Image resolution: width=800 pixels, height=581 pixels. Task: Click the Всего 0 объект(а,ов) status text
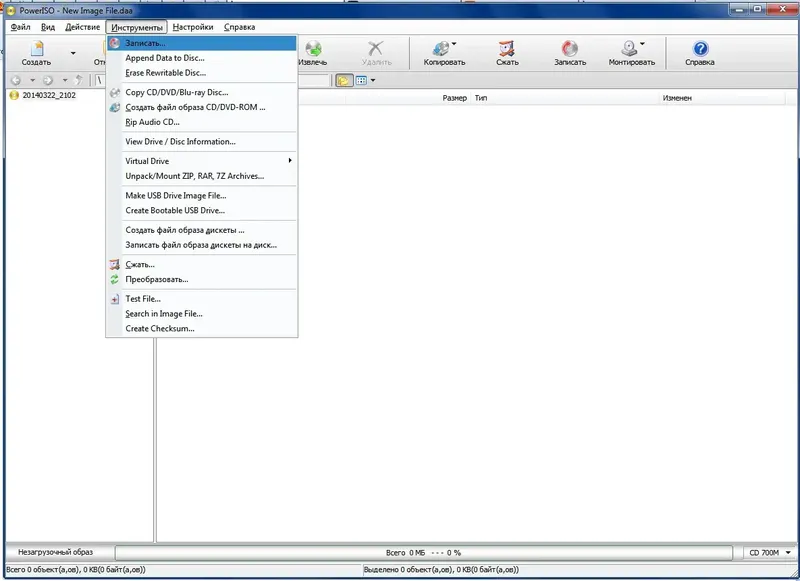pyautogui.click(x=76, y=570)
